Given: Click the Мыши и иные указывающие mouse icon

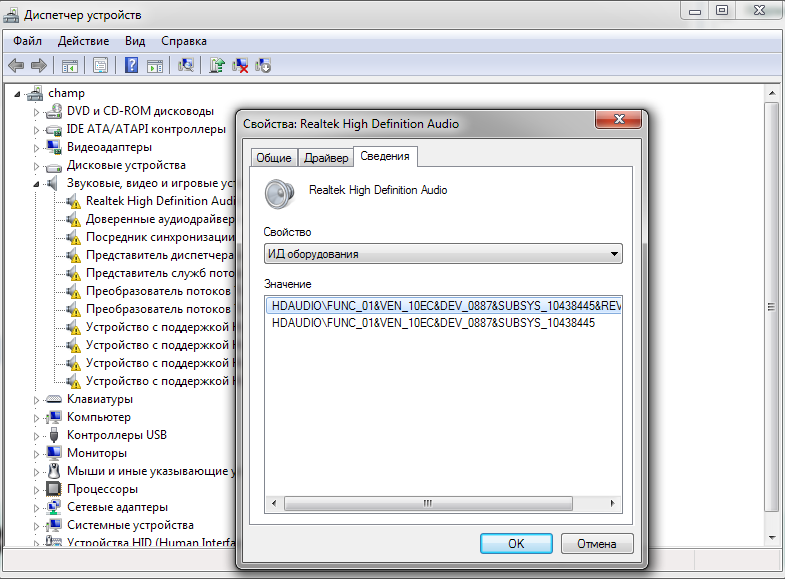Looking at the screenshot, I should (54, 471).
